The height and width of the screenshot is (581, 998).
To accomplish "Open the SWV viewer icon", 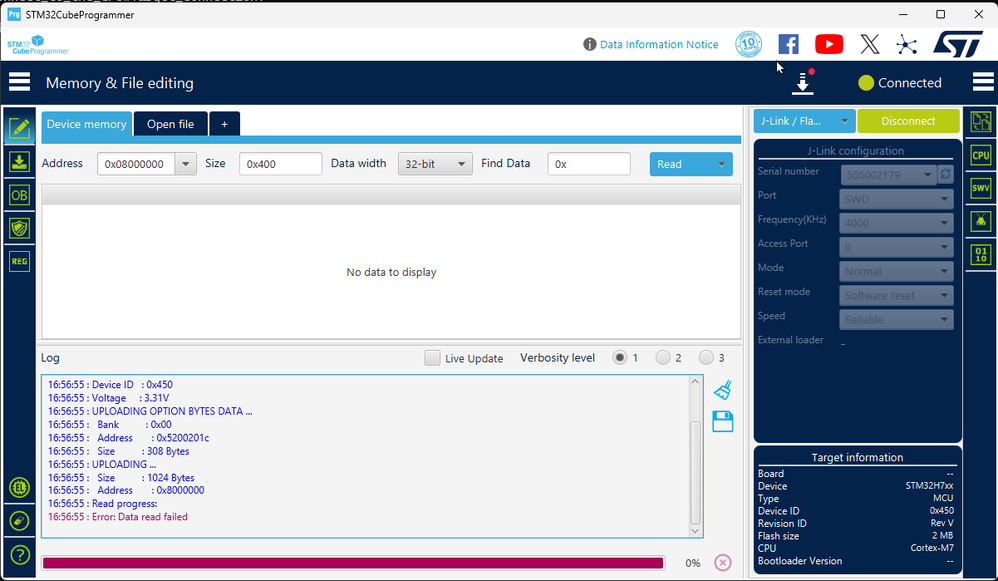I will coord(980,188).
